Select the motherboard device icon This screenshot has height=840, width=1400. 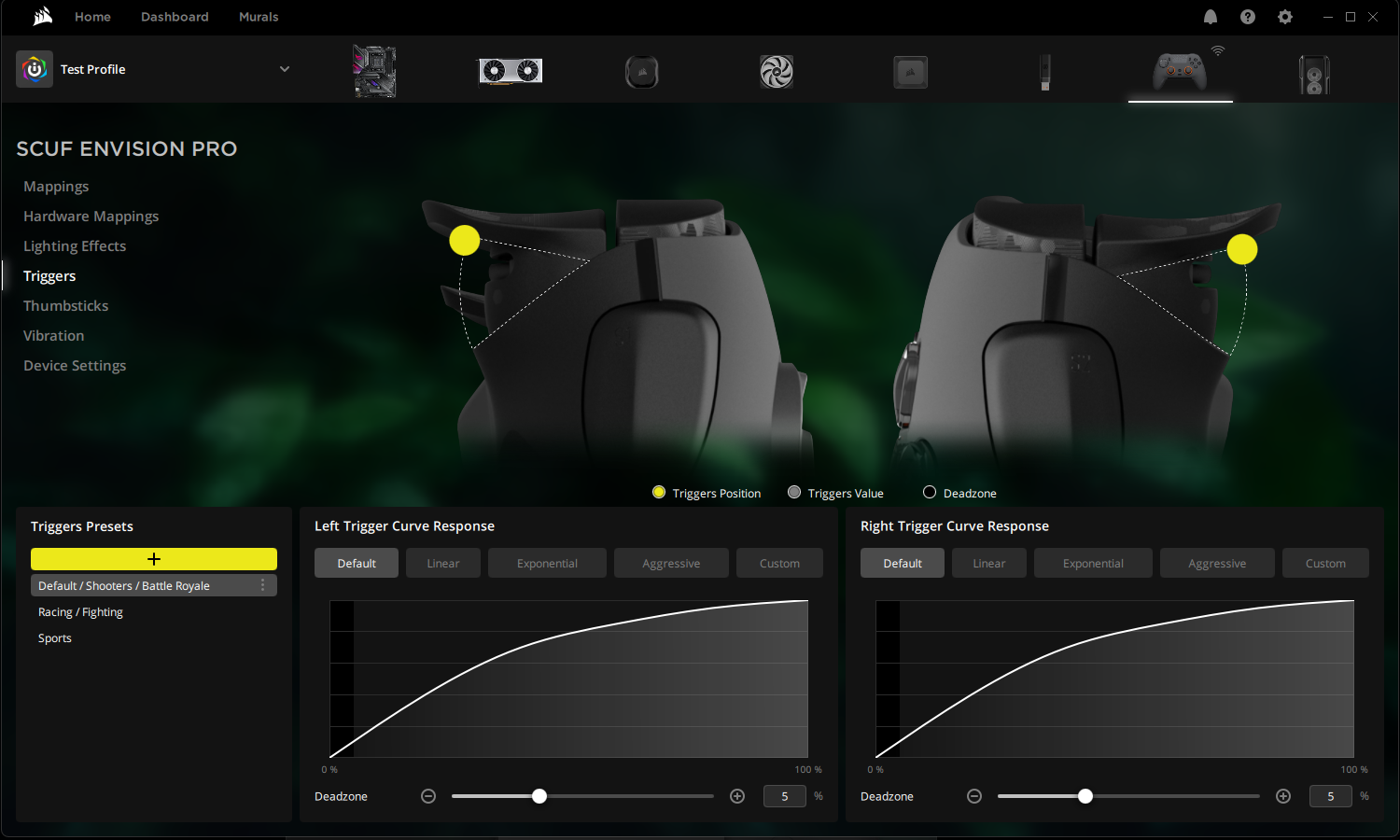click(x=374, y=72)
